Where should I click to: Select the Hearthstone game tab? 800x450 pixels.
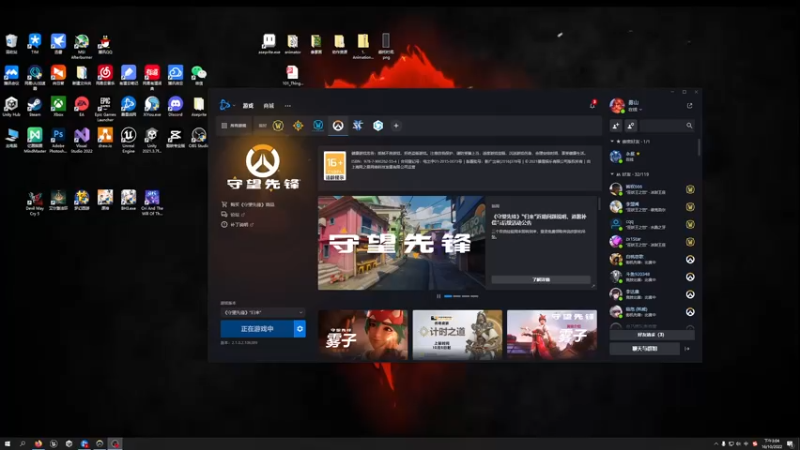click(x=298, y=126)
